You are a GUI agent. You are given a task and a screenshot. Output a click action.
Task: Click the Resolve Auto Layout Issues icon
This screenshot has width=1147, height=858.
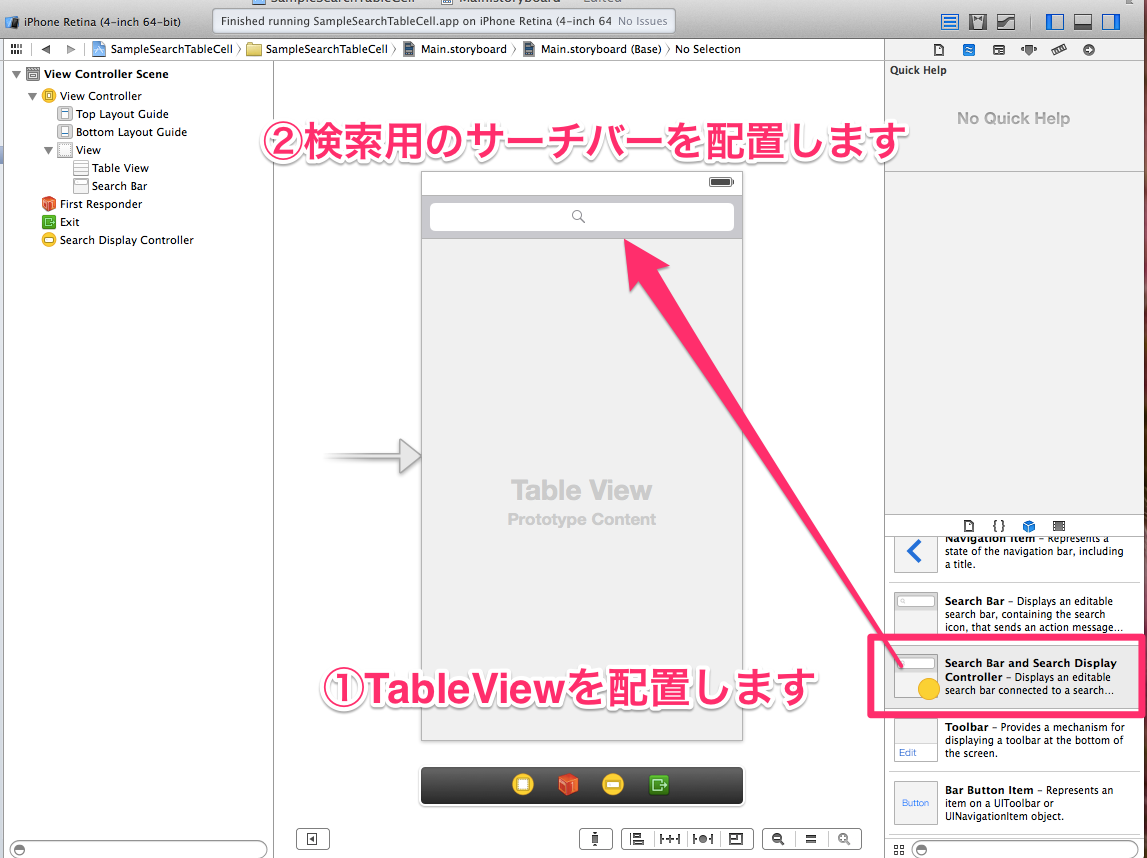pos(703,839)
